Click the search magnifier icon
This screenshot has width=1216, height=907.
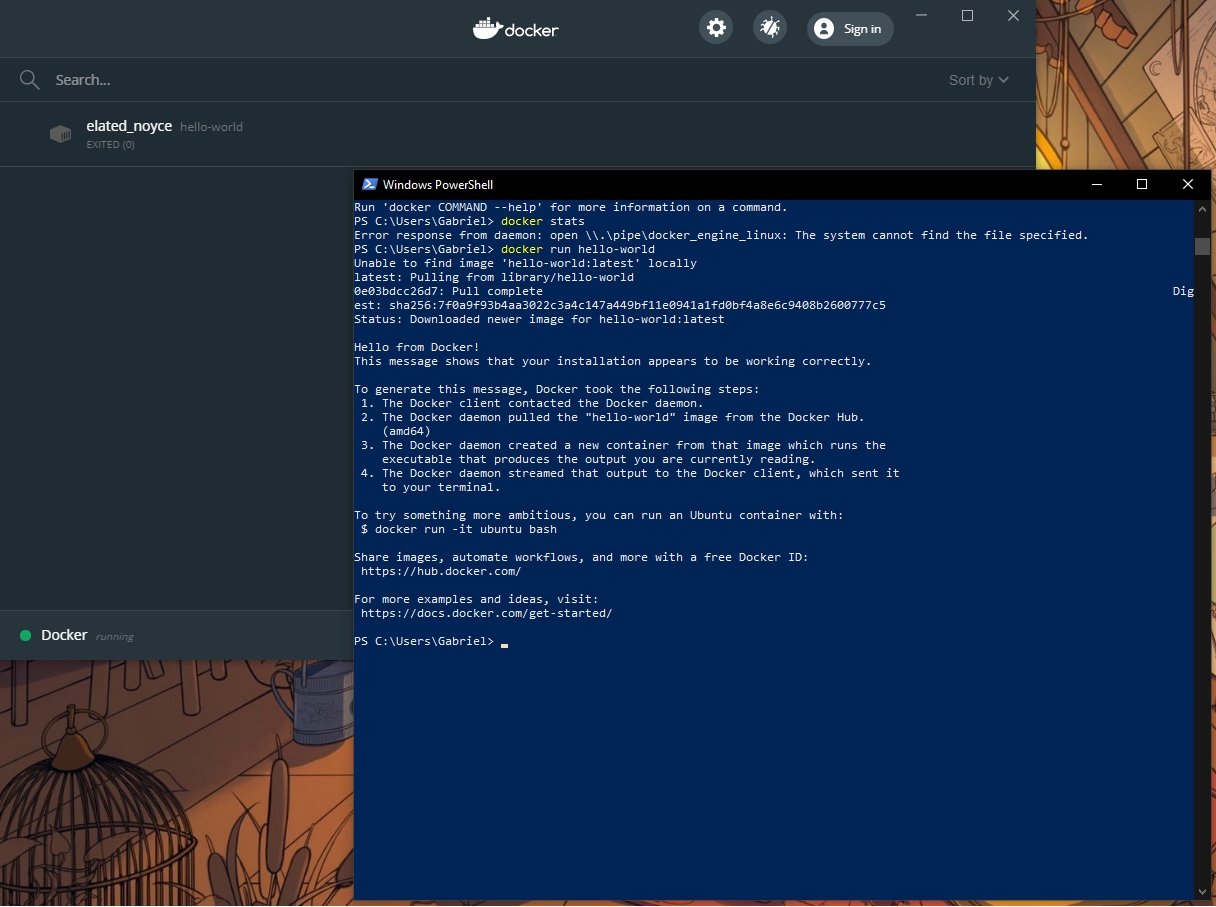(29, 80)
